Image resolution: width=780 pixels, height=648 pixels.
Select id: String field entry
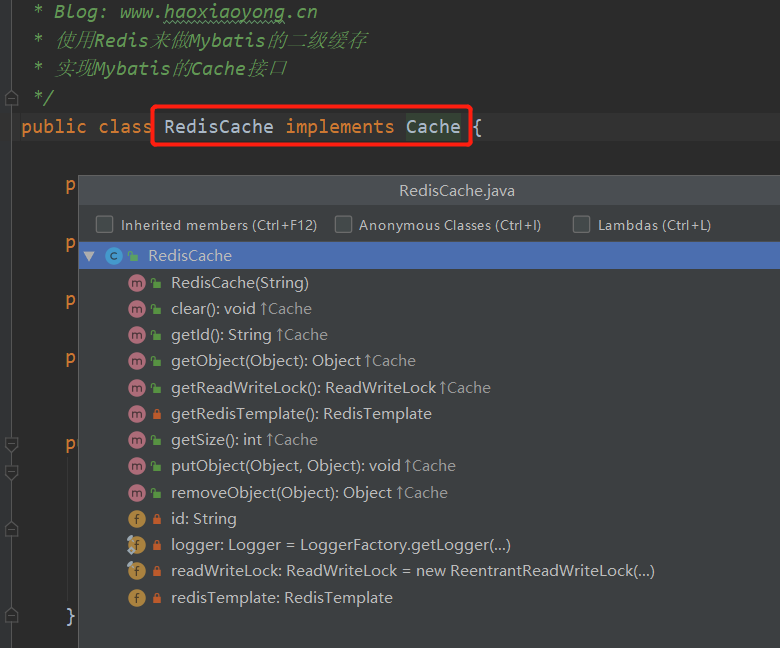click(x=203, y=519)
